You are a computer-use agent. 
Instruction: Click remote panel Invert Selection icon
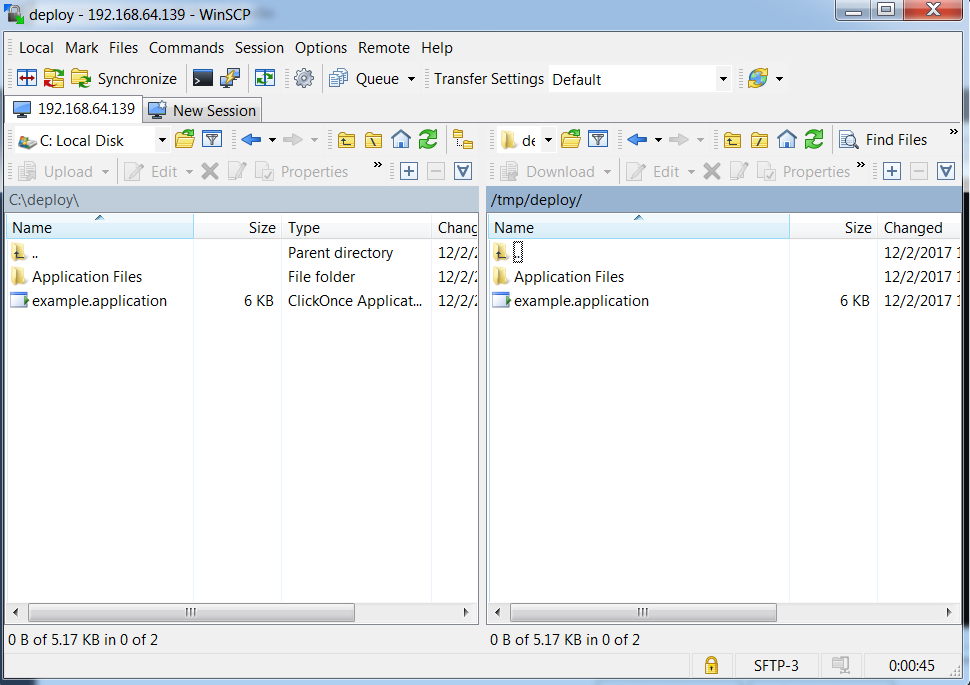point(946,171)
